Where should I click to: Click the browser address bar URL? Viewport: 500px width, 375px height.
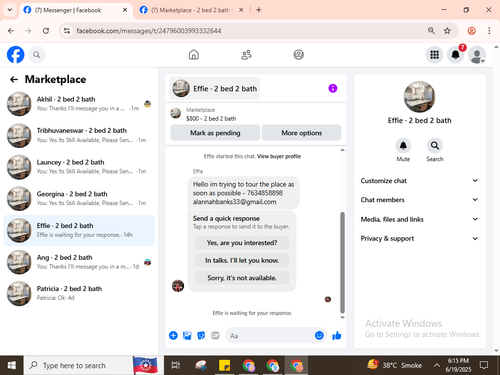[149, 31]
